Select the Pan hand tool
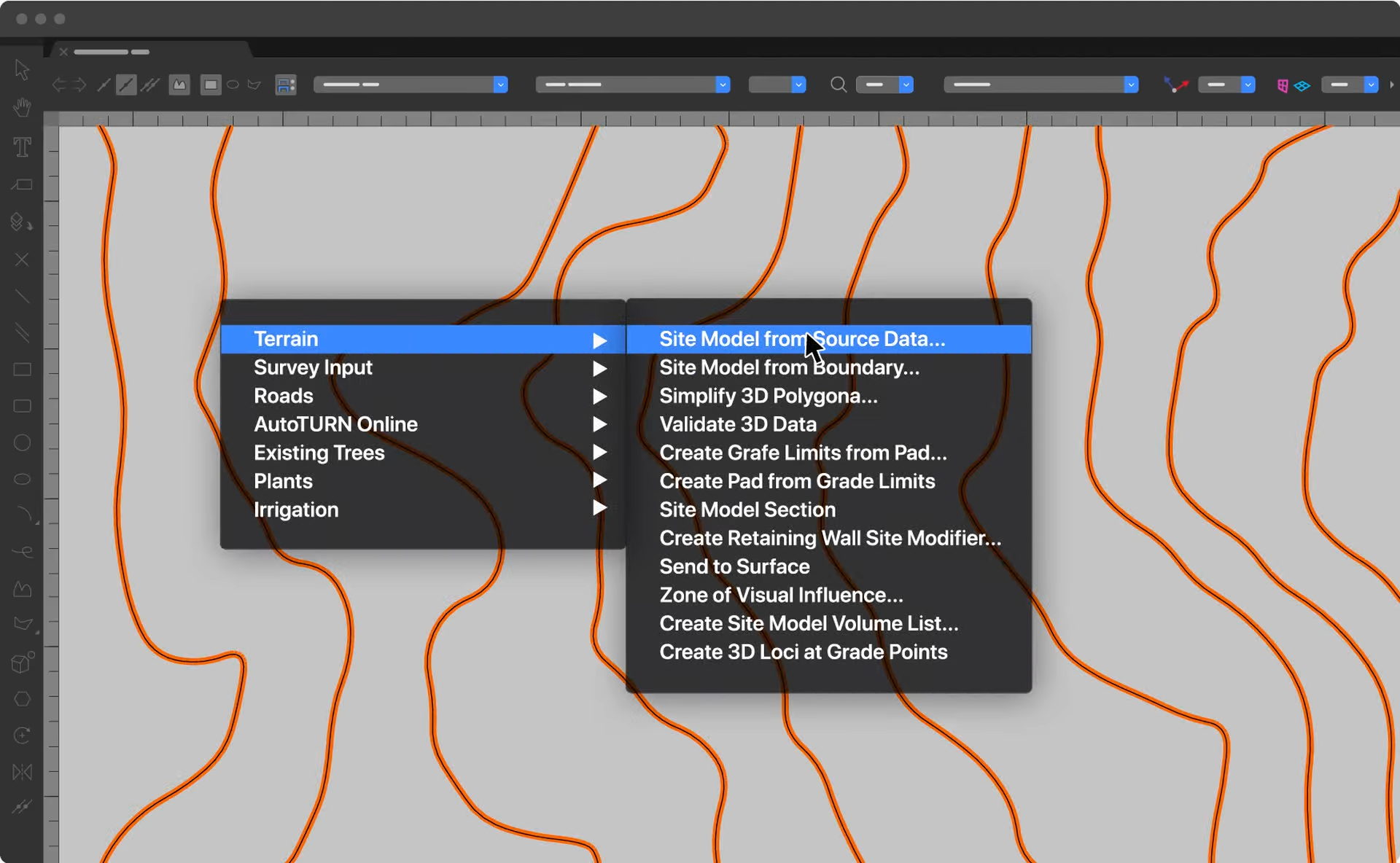The width and height of the screenshot is (1400, 863). pyautogui.click(x=22, y=107)
